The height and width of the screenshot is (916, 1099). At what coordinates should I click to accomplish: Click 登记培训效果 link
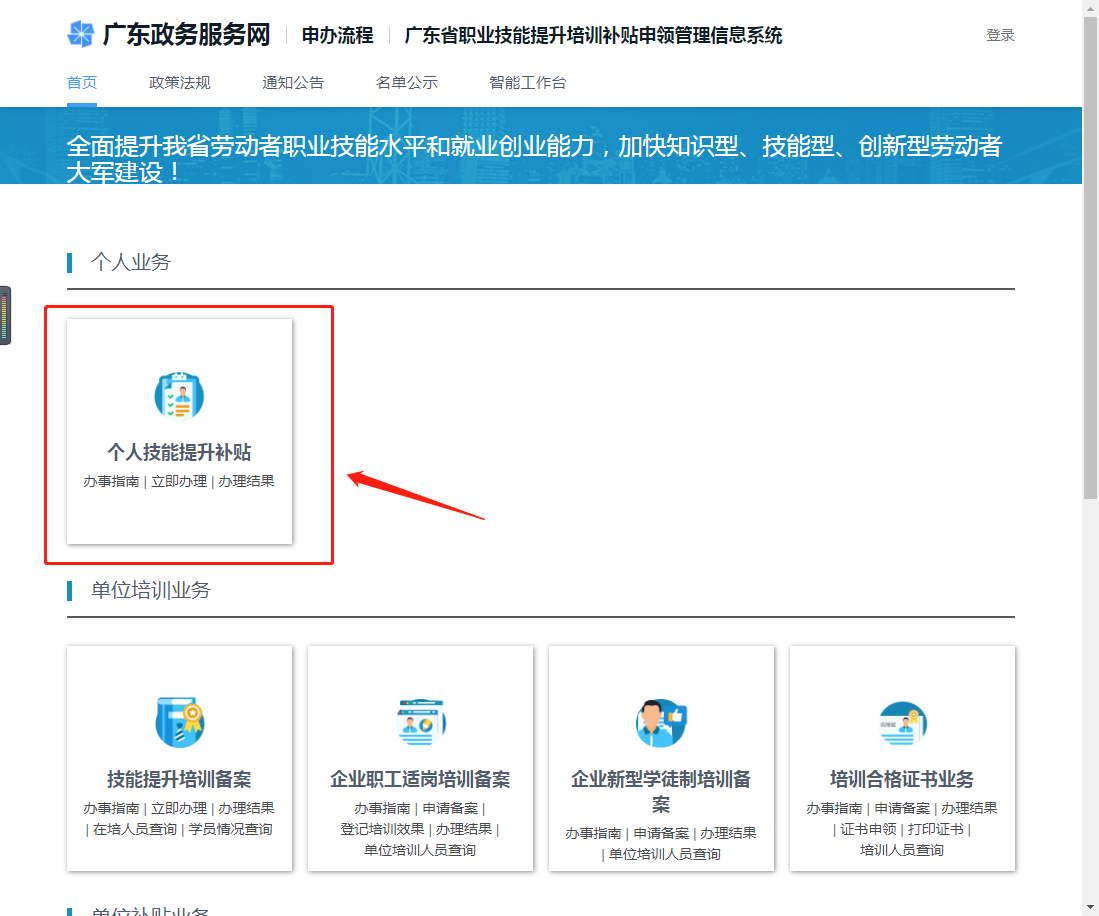(383, 829)
